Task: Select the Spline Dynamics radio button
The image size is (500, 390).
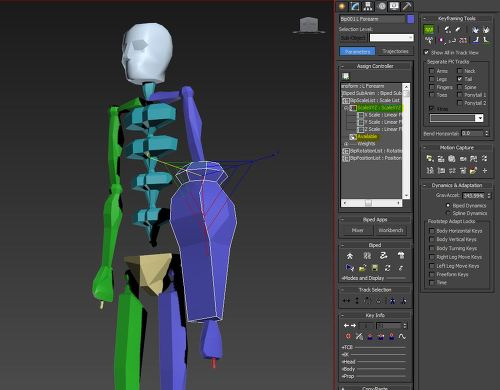Action: (448, 213)
